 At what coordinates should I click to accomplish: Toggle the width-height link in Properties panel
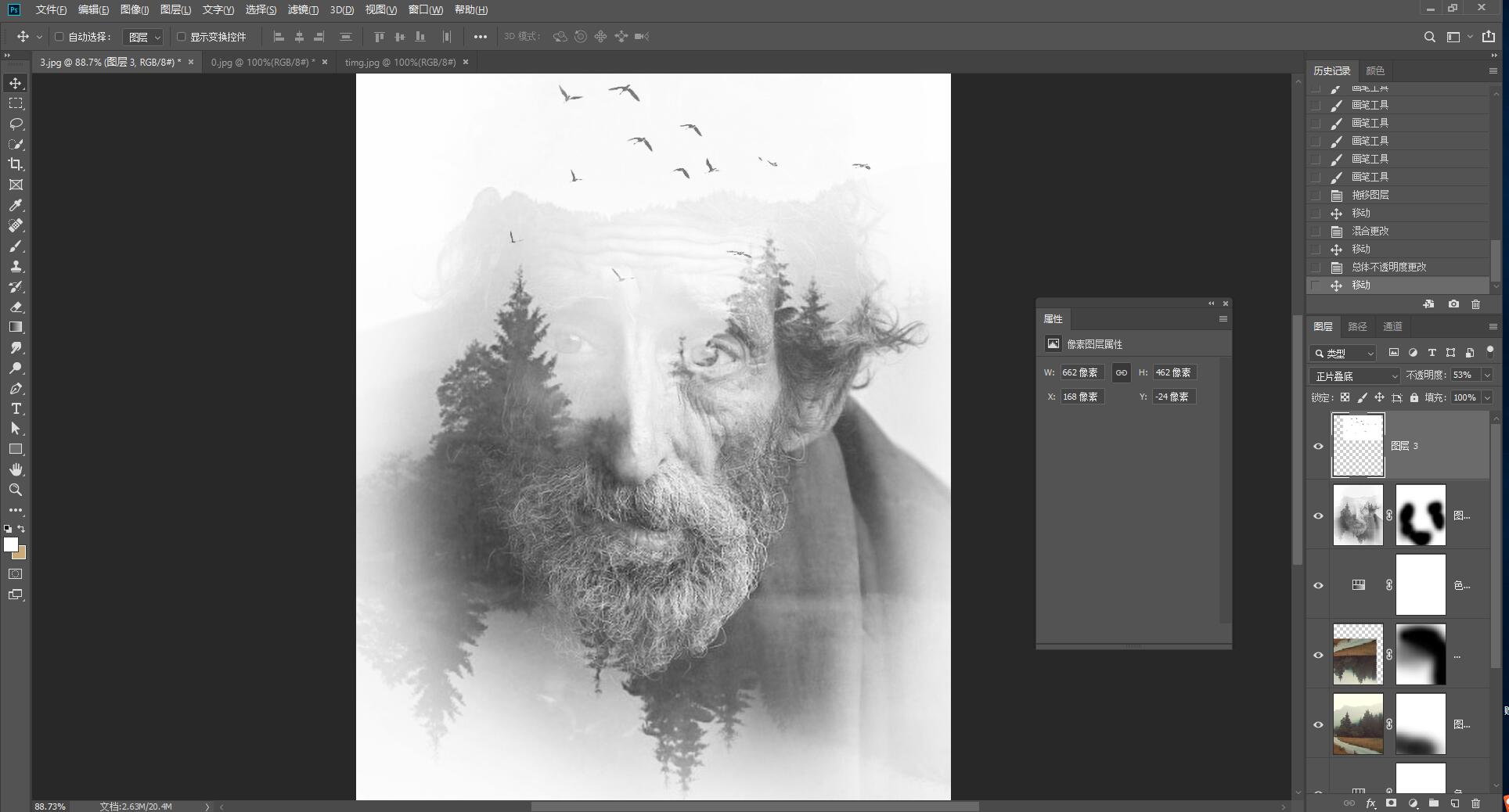pyautogui.click(x=1121, y=373)
